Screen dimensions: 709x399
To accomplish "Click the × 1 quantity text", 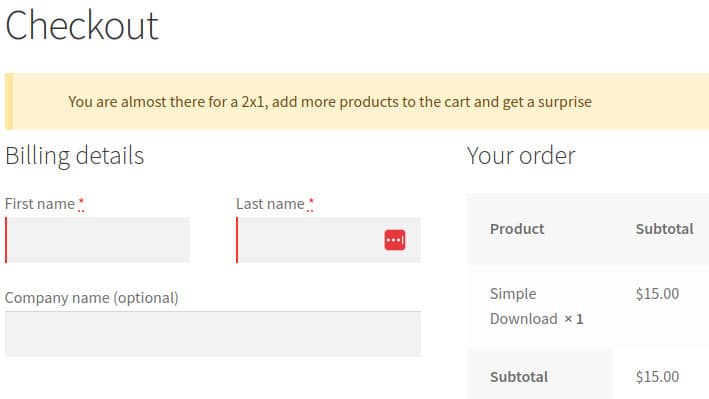I will click(x=574, y=319).
